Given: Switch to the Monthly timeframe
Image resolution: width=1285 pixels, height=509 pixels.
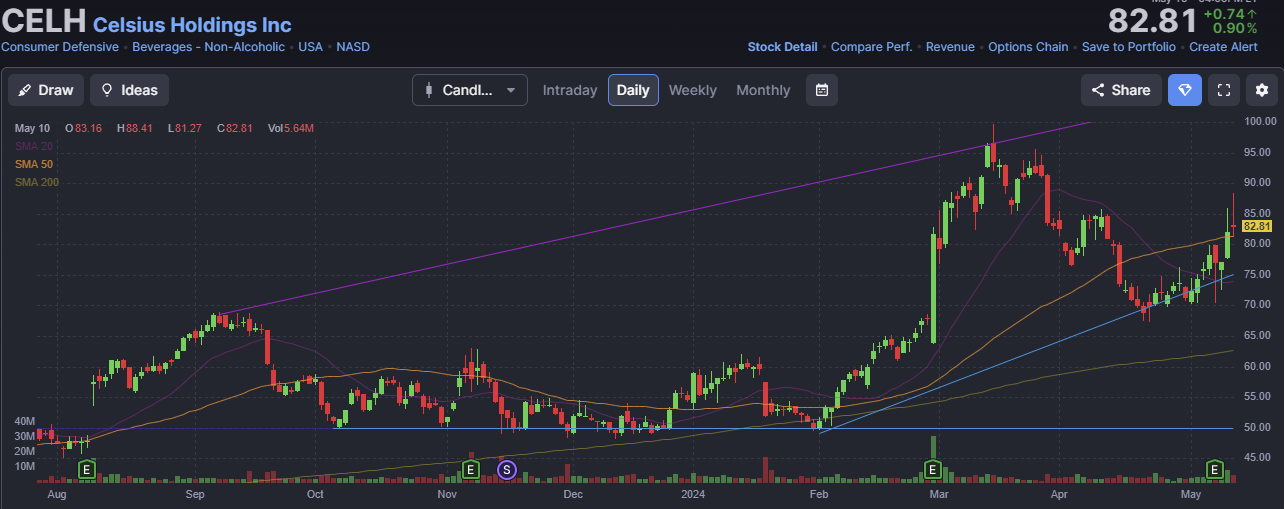Looking at the screenshot, I should tap(763, 90).
